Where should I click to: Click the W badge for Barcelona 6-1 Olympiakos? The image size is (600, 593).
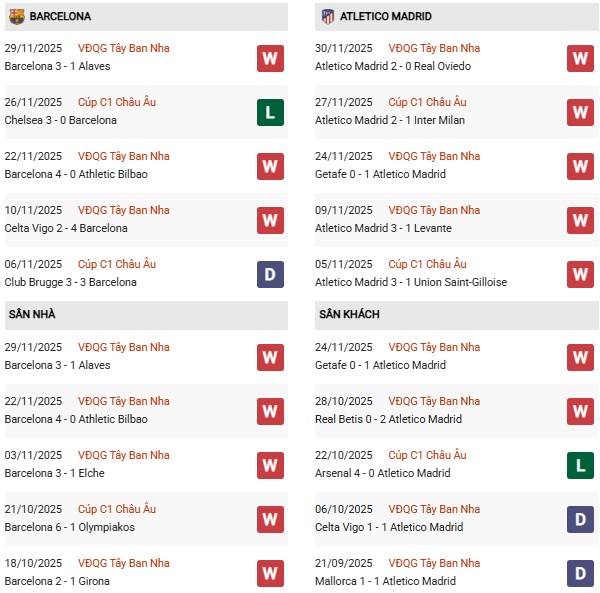270,519
